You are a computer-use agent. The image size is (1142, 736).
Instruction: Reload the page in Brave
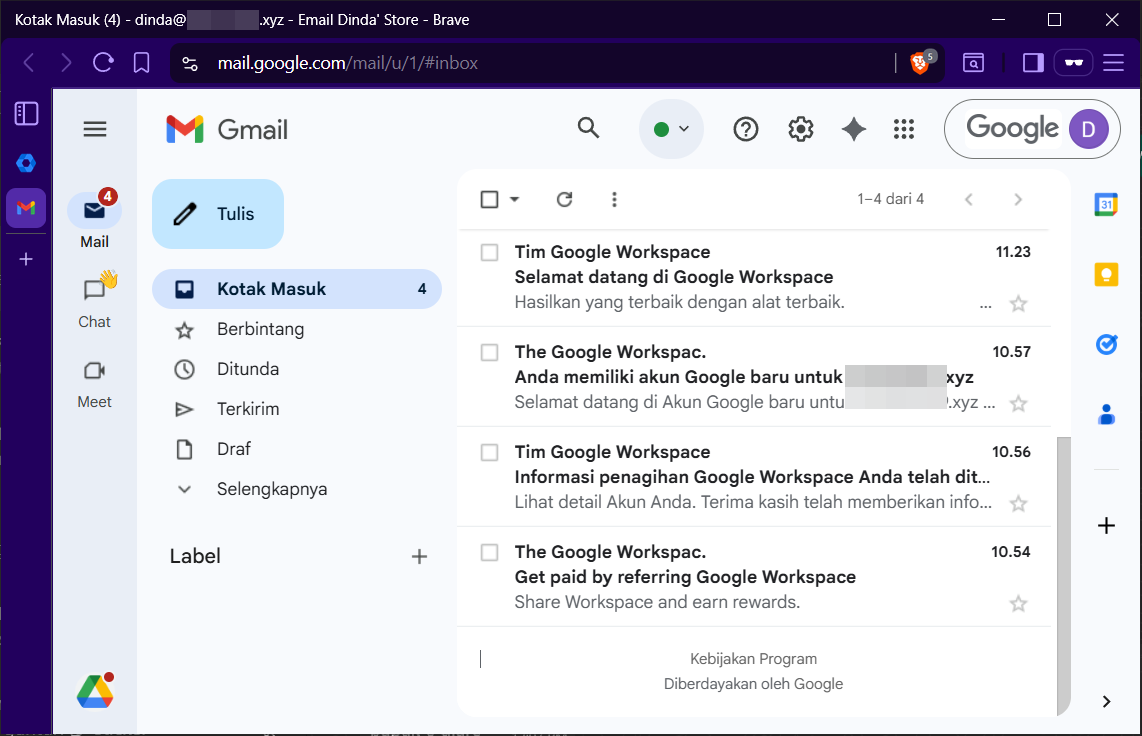pos(103,63)
